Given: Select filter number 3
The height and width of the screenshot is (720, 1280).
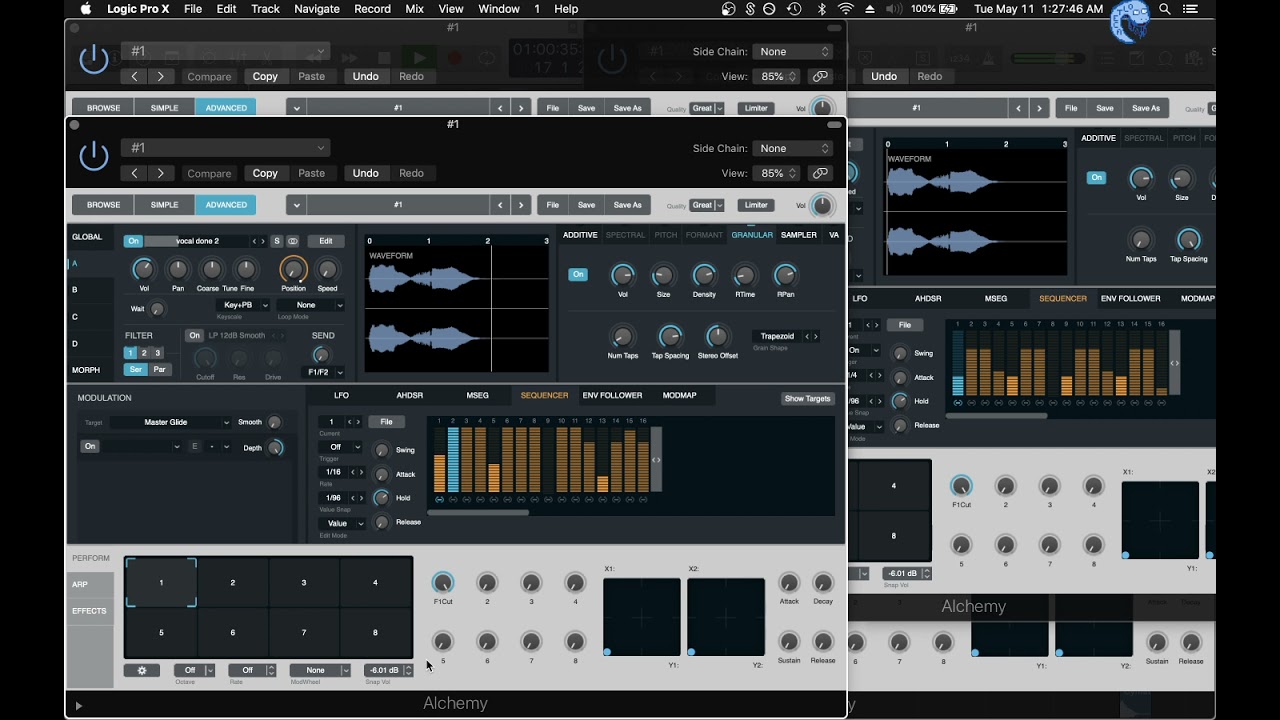Looking at the screenshot, I should click(x=156, y=353).
